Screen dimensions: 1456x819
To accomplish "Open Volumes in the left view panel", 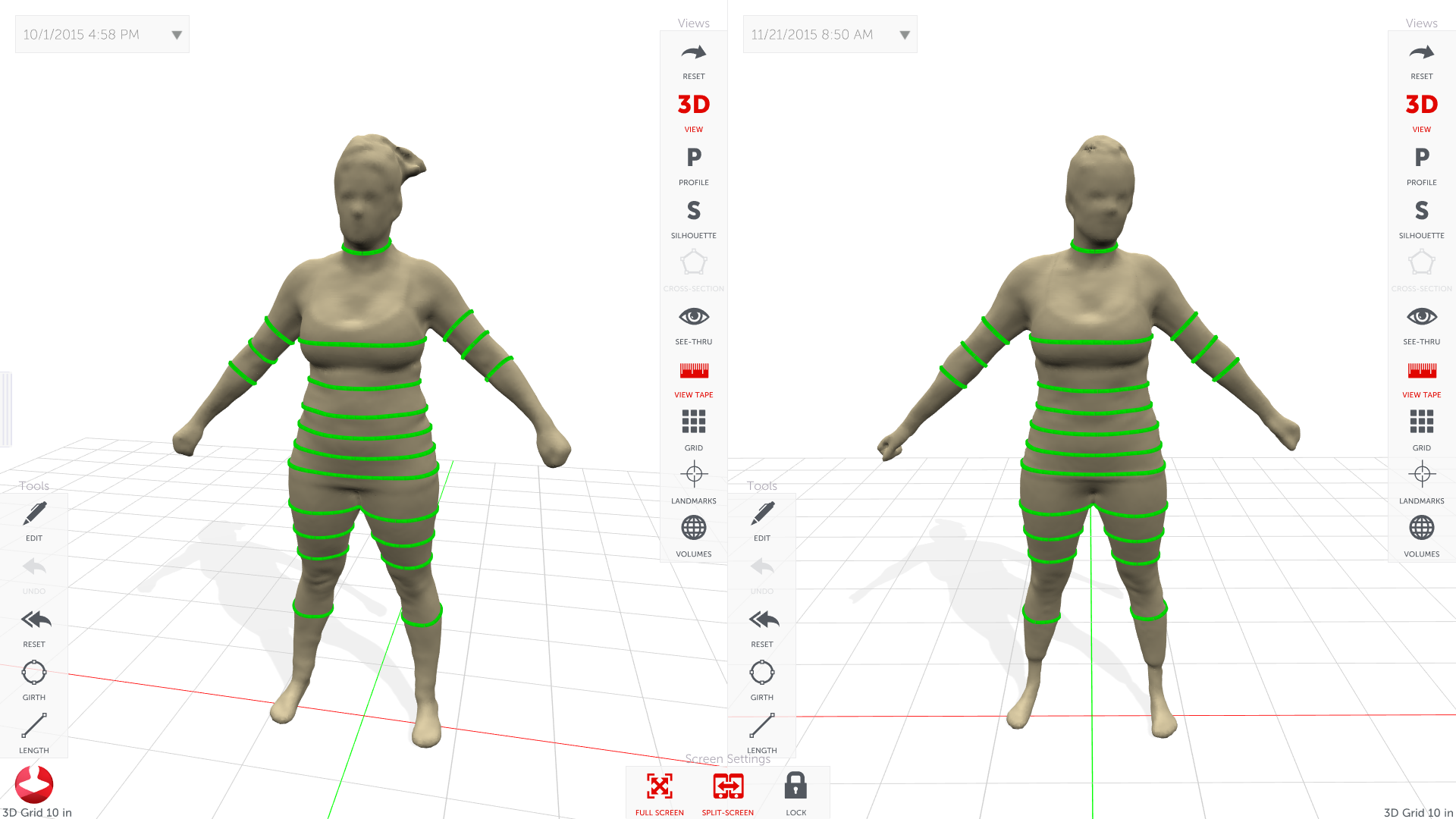I will (693, 529).
